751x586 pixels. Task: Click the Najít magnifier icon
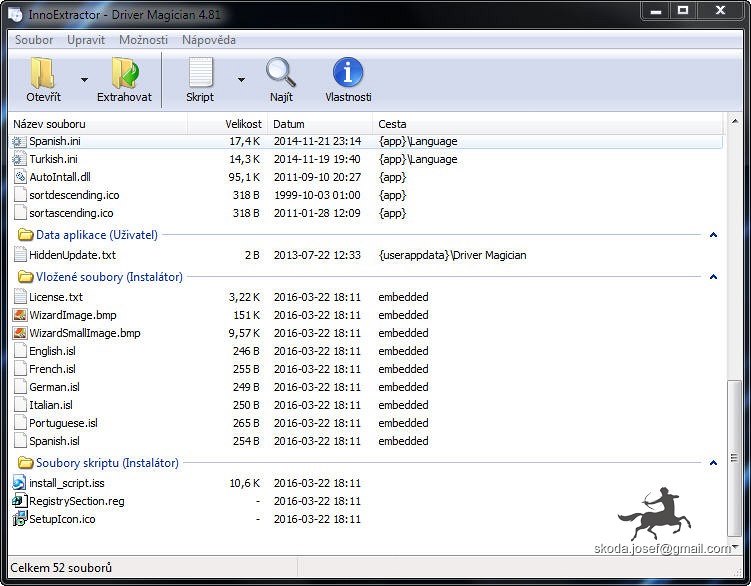point(281,73)
